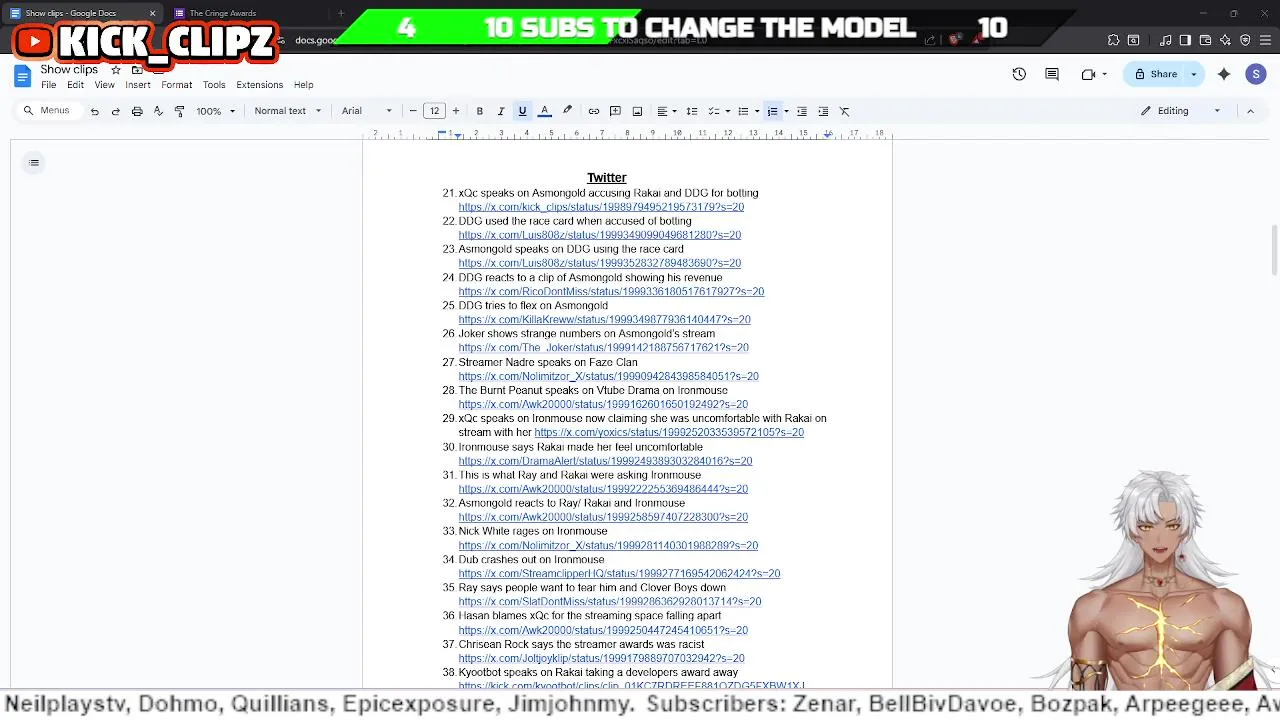Clear text formatting
The height and width of the screenshot is (720, 1280).
(x=844, y=111)
